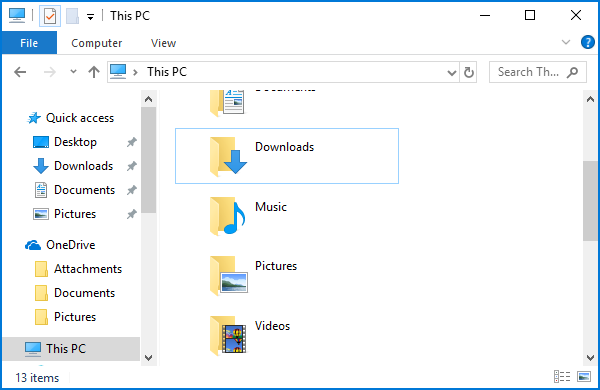
Task: Click the Music folder label
Action: 271,207
